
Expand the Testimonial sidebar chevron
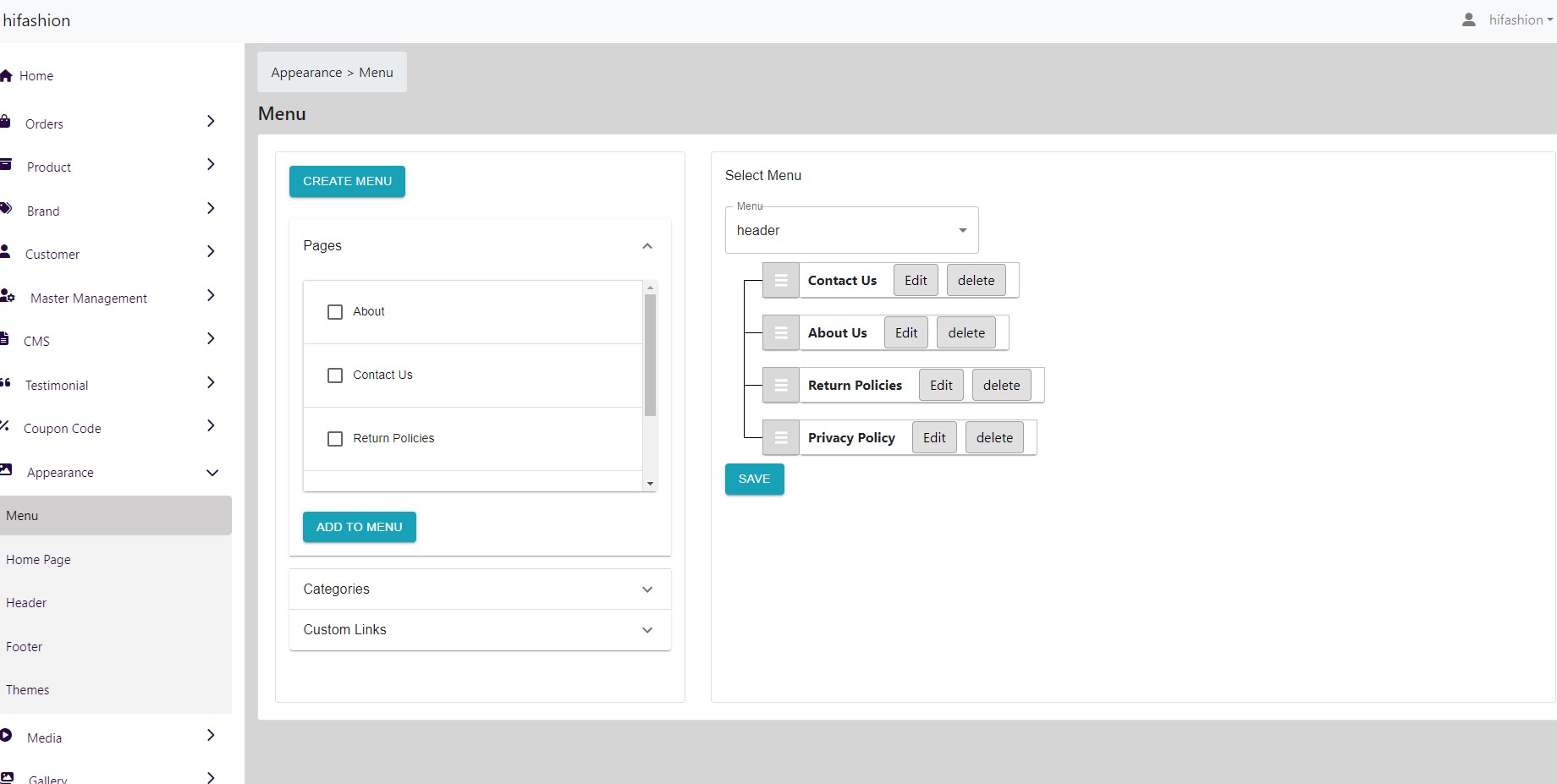[x=211, y=382]
